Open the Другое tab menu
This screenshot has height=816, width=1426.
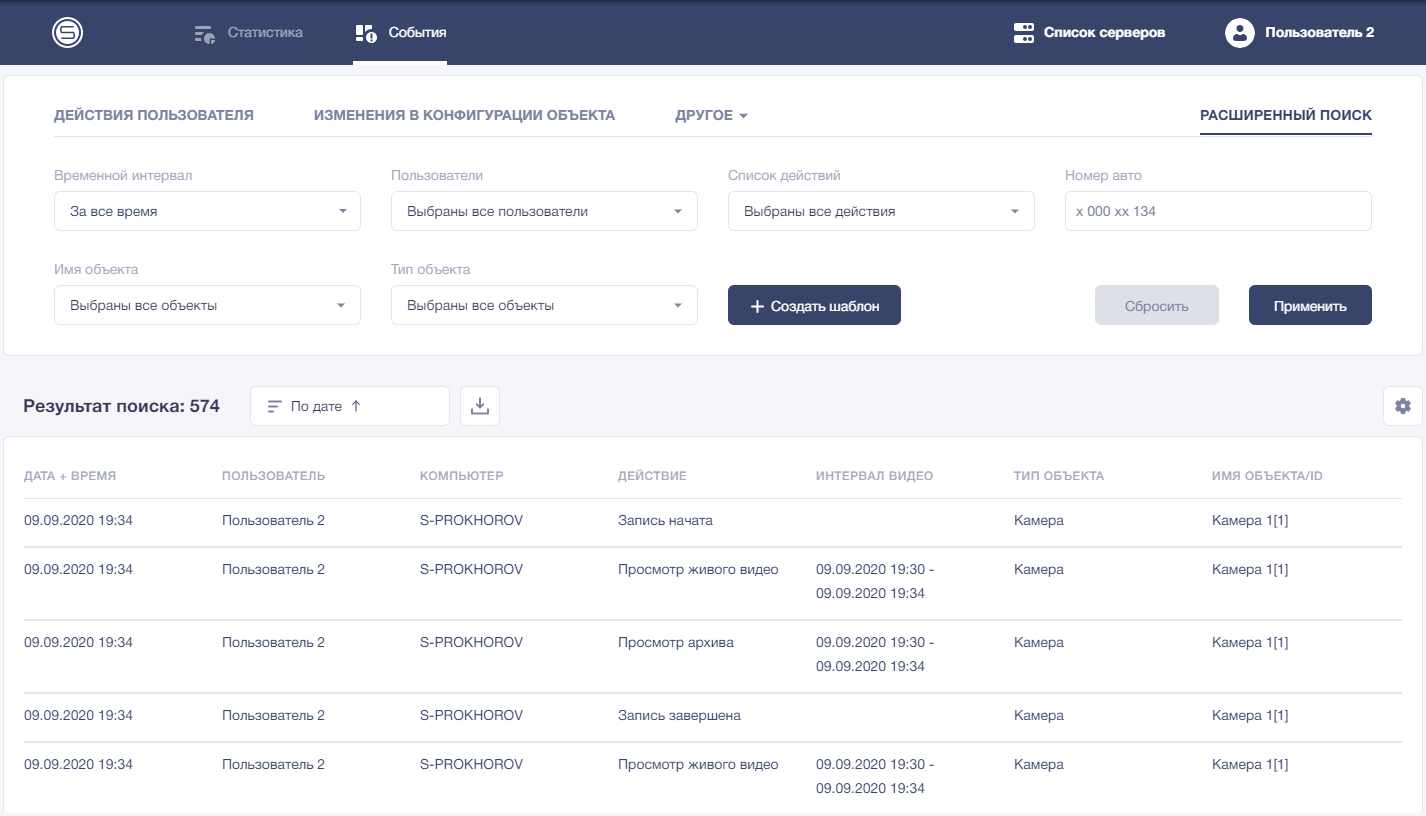tap(711, 116)
